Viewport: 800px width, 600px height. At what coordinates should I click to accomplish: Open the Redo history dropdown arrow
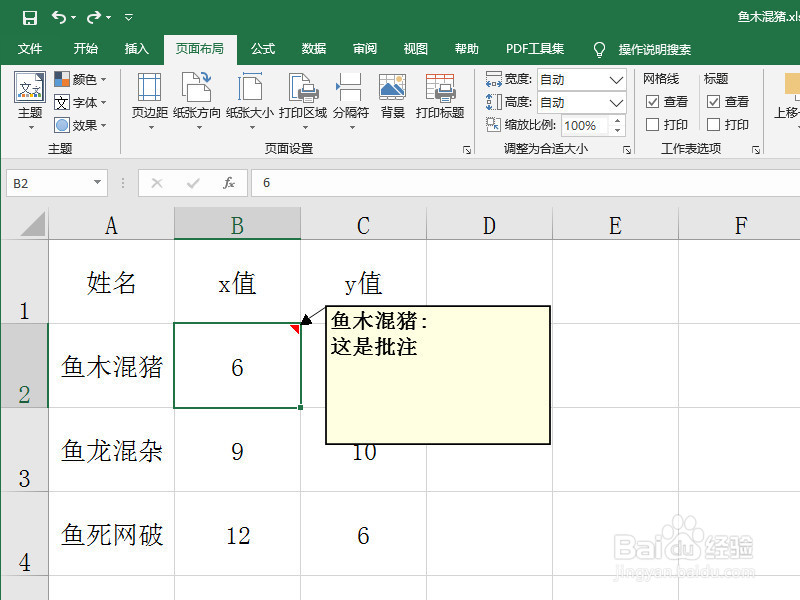pos(109,18)
